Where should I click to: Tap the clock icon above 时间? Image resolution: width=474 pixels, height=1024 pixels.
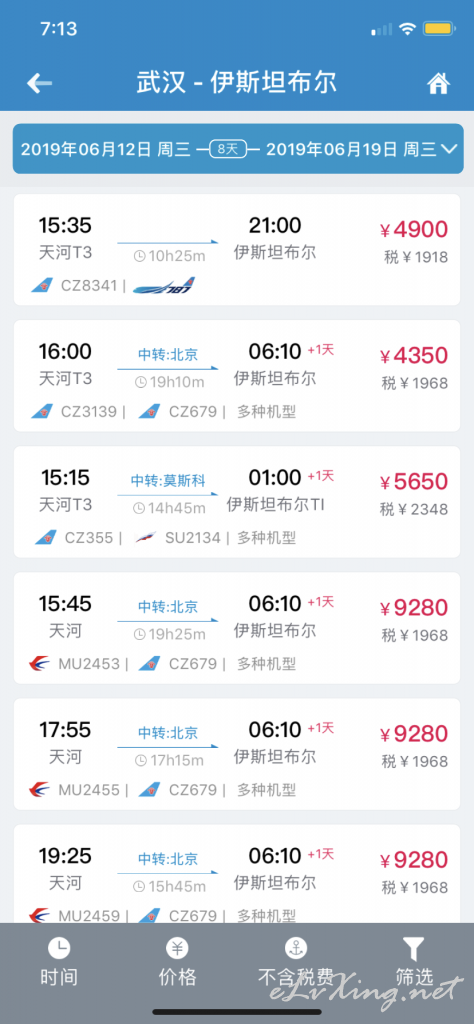point(59,948)
